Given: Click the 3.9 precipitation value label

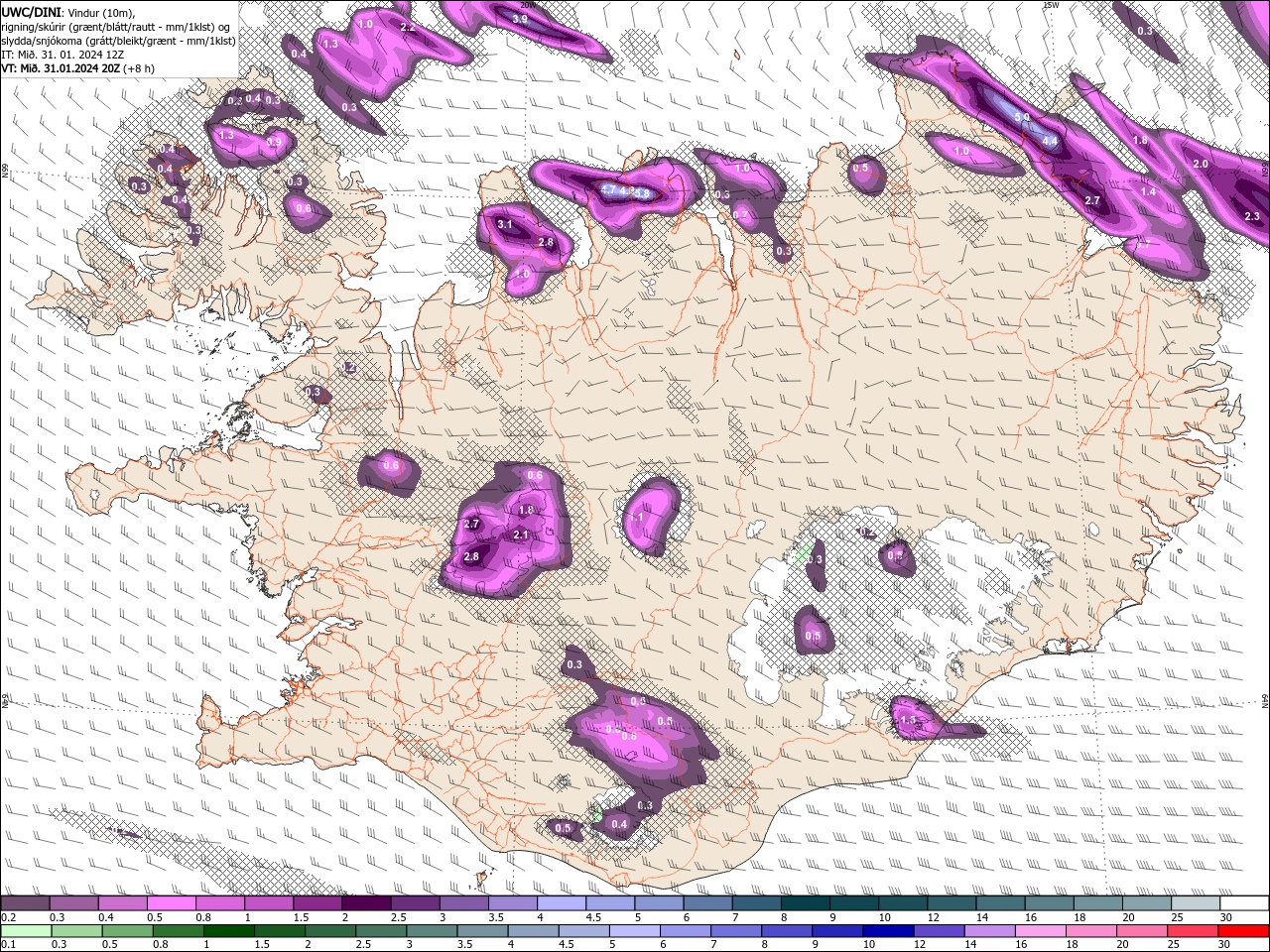Looking at the screenshot, I should [520, 19].
